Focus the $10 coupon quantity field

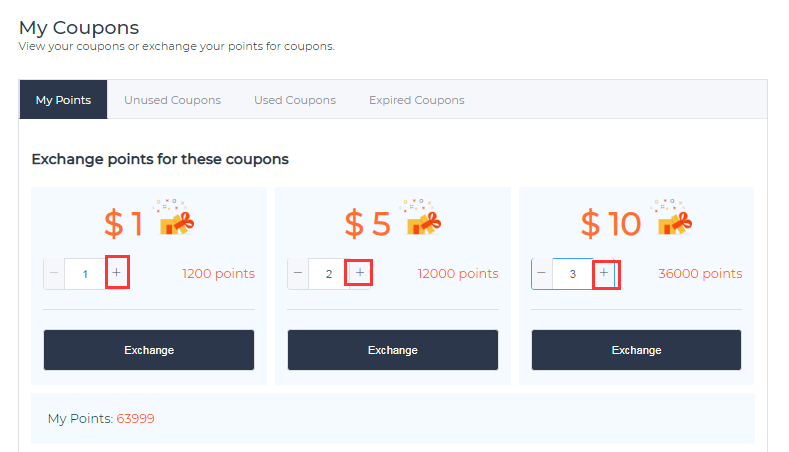(573, 274)
